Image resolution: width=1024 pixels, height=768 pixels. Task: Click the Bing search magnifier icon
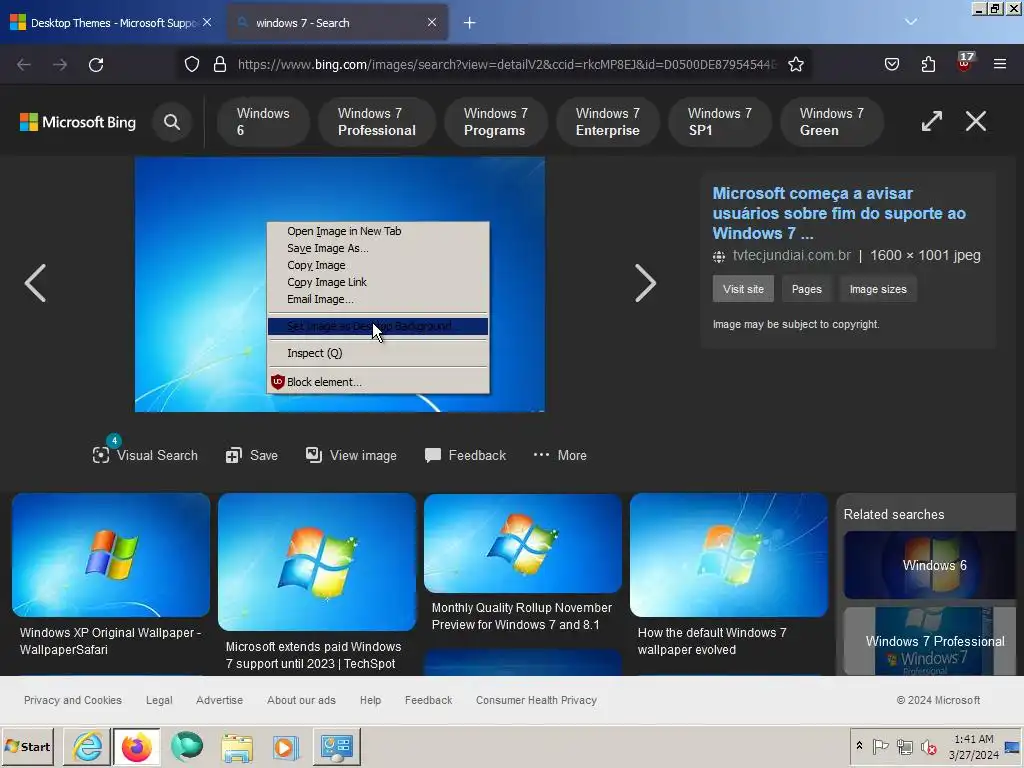coord(172,122)
